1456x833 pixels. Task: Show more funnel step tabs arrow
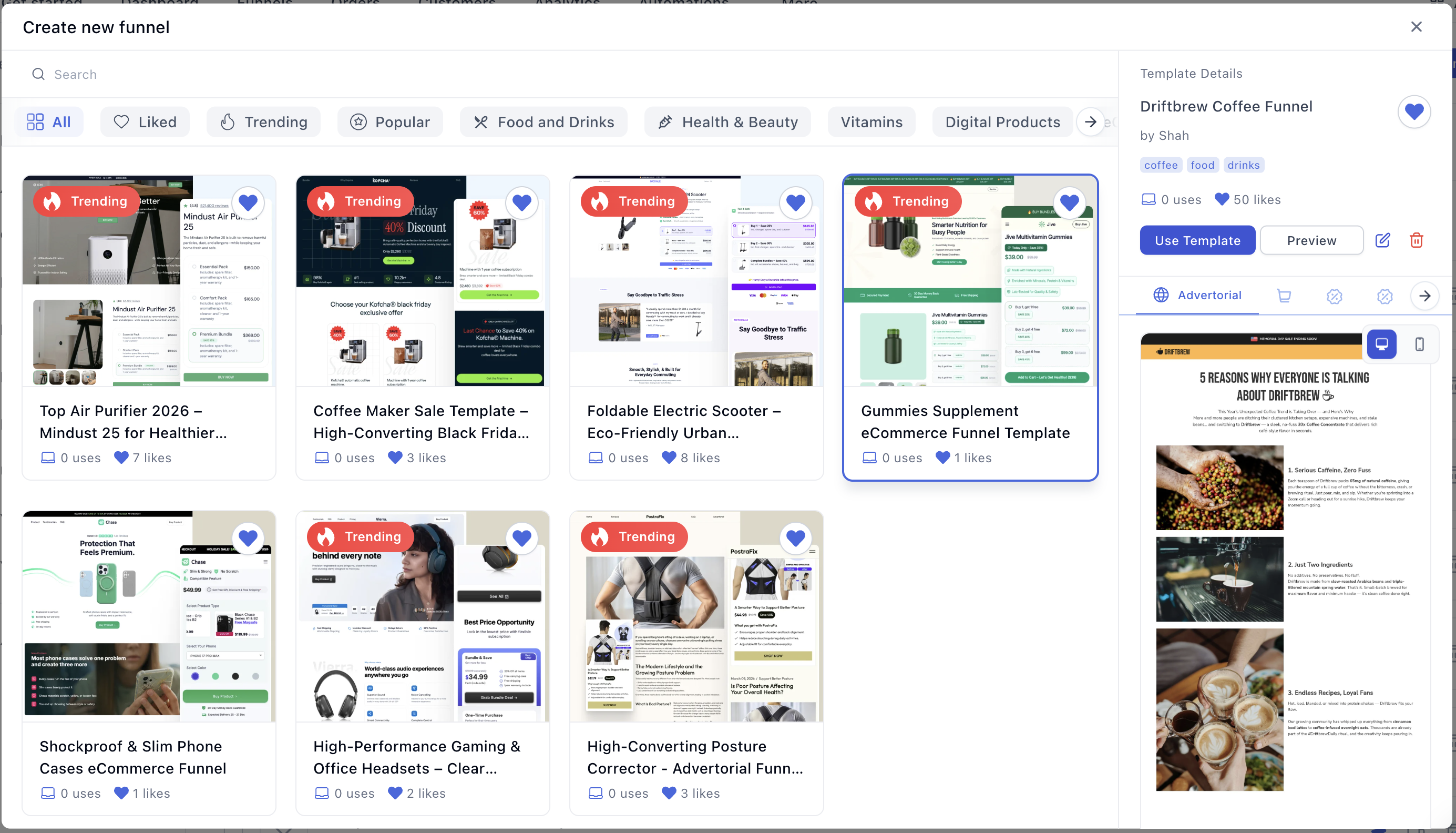tap(1424, 296)
